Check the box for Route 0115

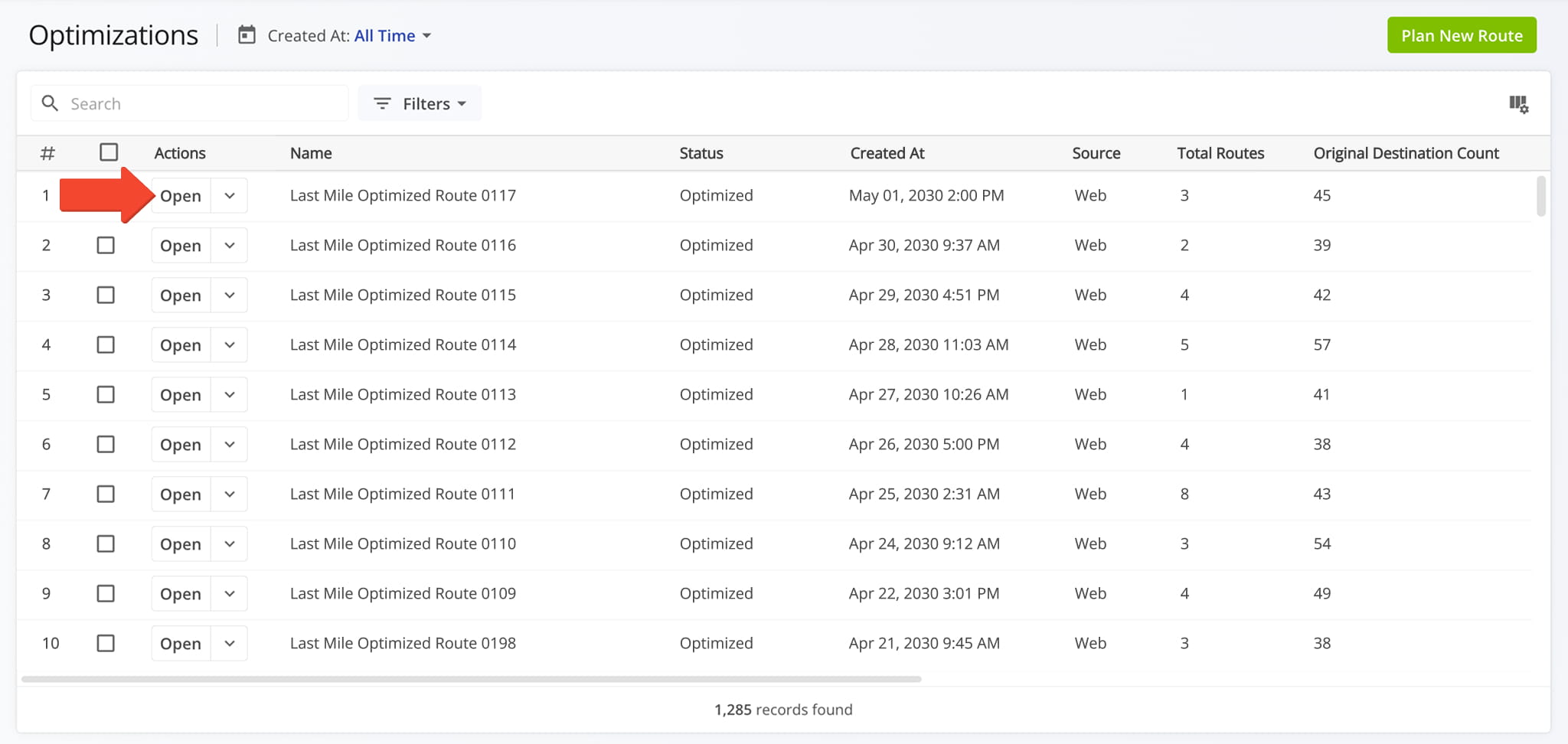106,295
